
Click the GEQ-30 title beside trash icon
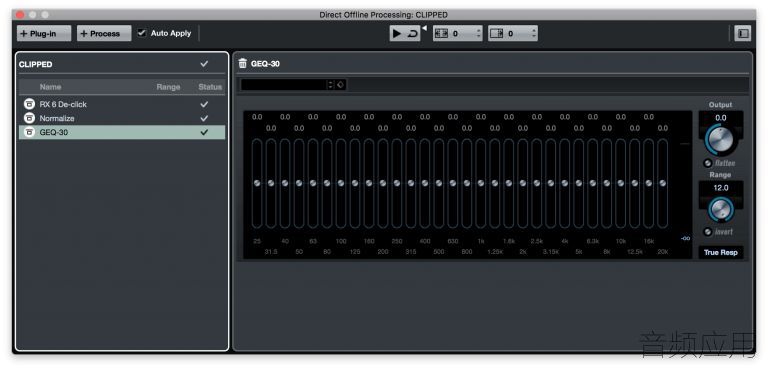point(265,64)
